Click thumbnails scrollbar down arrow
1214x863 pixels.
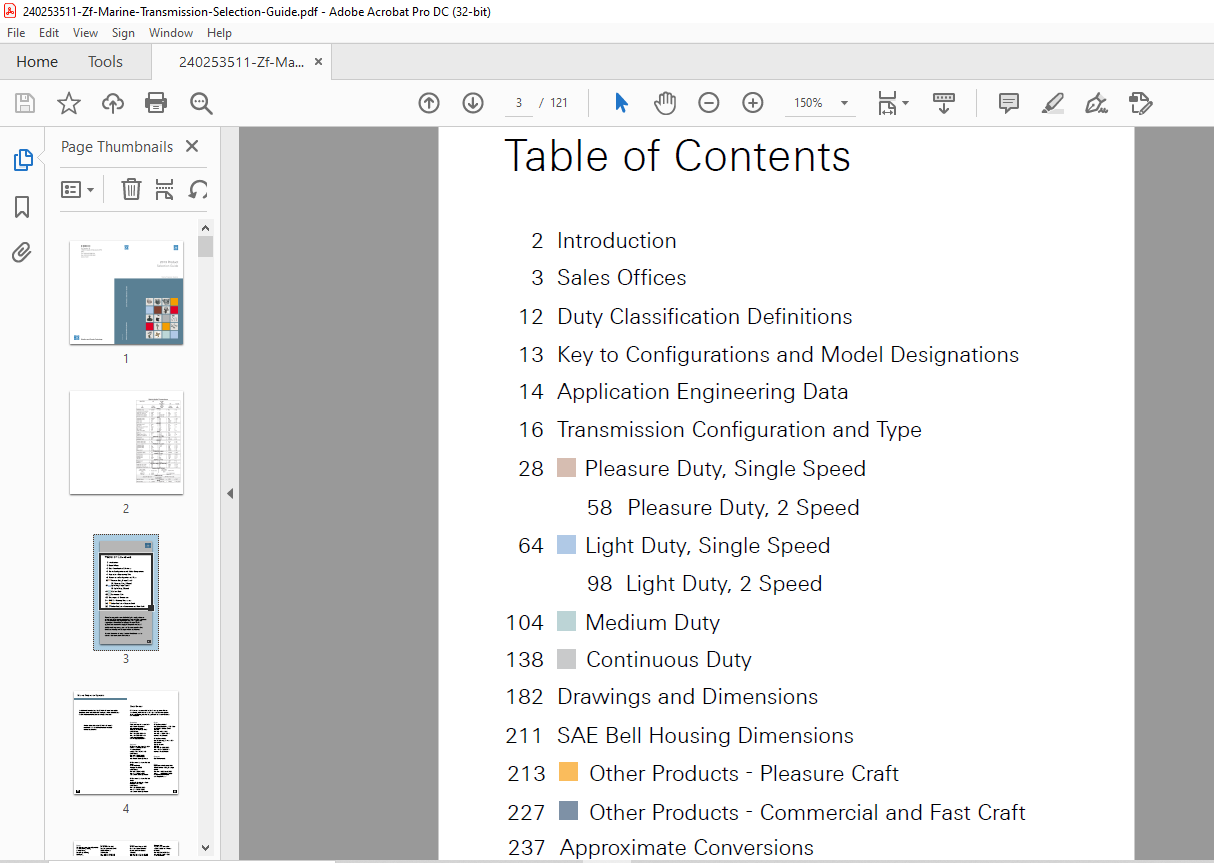pyautogui.click(x=205, y=848)
